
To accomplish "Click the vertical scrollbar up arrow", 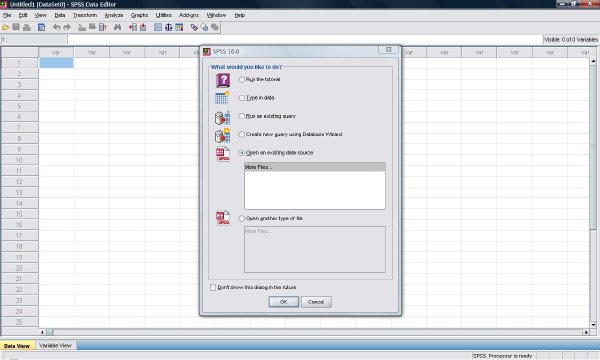I will click(593, 61).
